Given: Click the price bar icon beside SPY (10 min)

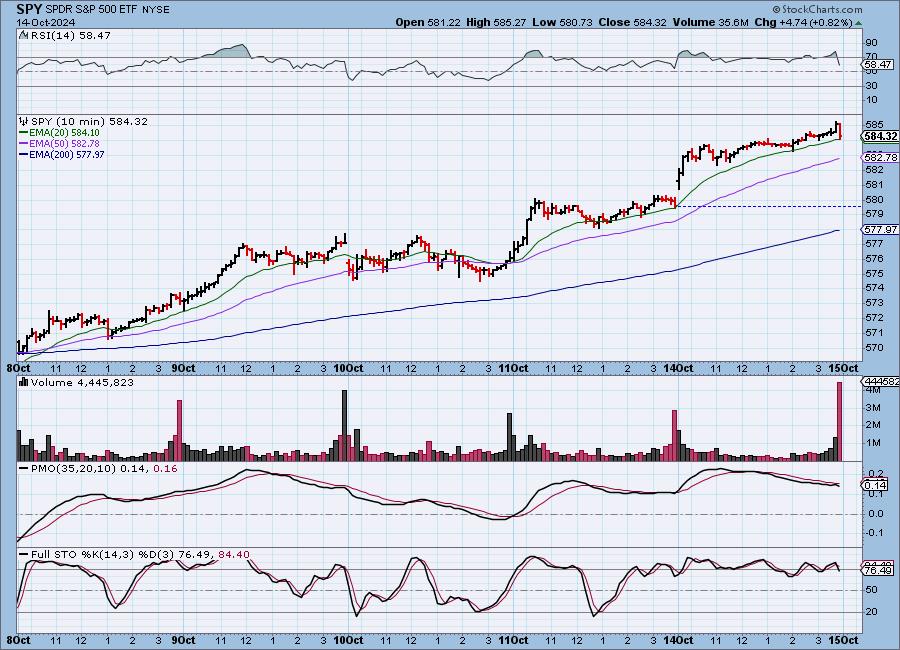Looking at the screenshot, I should [24, 121].
